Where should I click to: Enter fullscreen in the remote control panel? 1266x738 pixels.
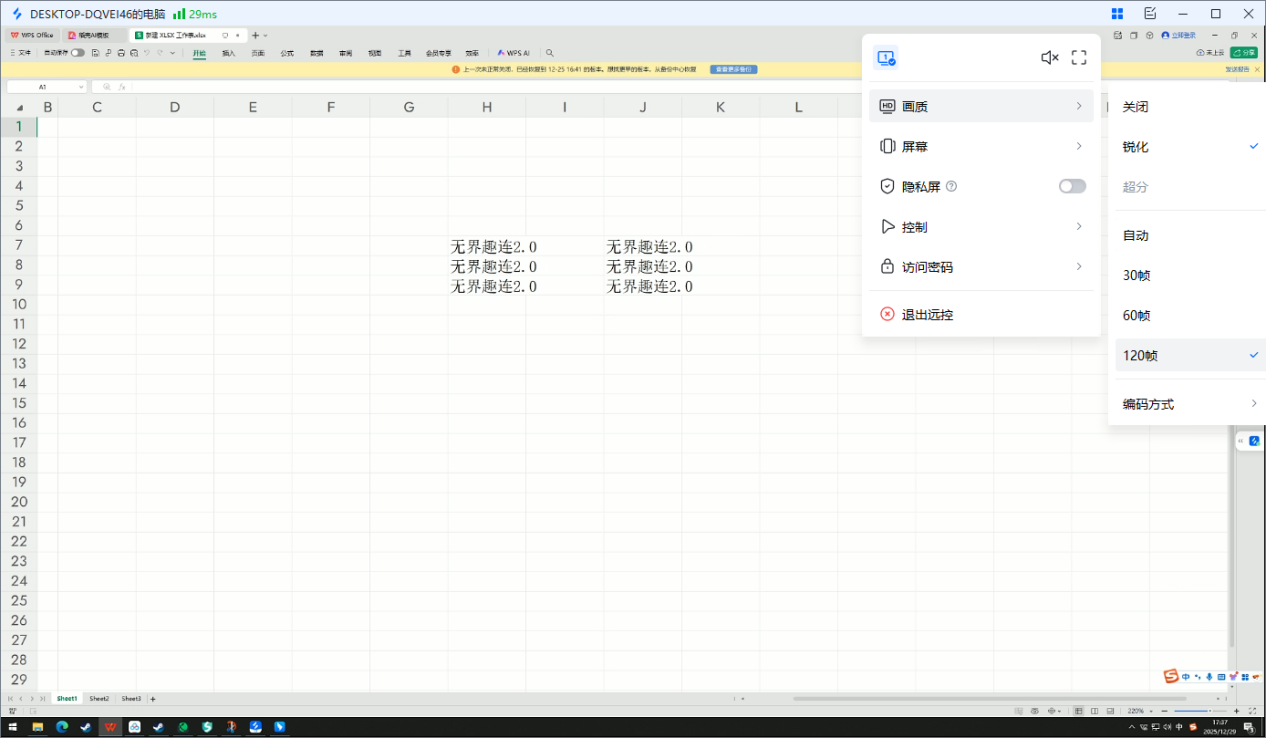pyautogui.click(x=1078, y=57)
